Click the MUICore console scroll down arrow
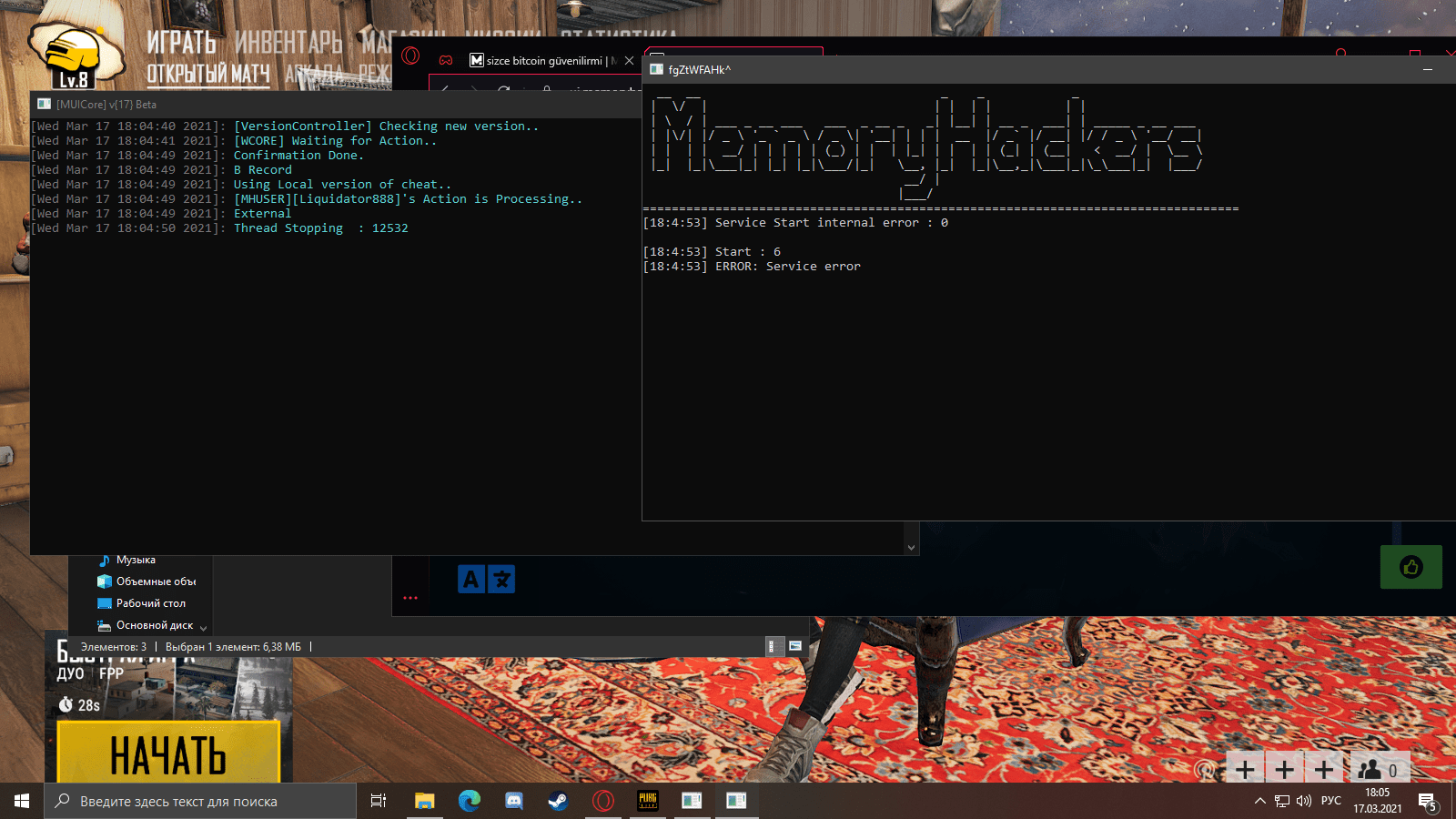The height and width of the screenshot is (819, 1456). tap(911, 547)
